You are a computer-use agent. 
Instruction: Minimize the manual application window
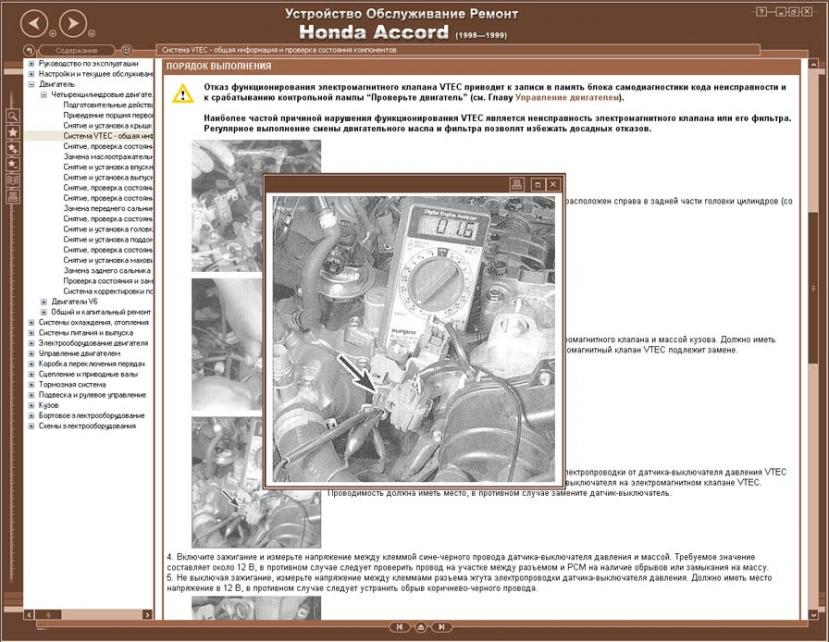[779, 12]
